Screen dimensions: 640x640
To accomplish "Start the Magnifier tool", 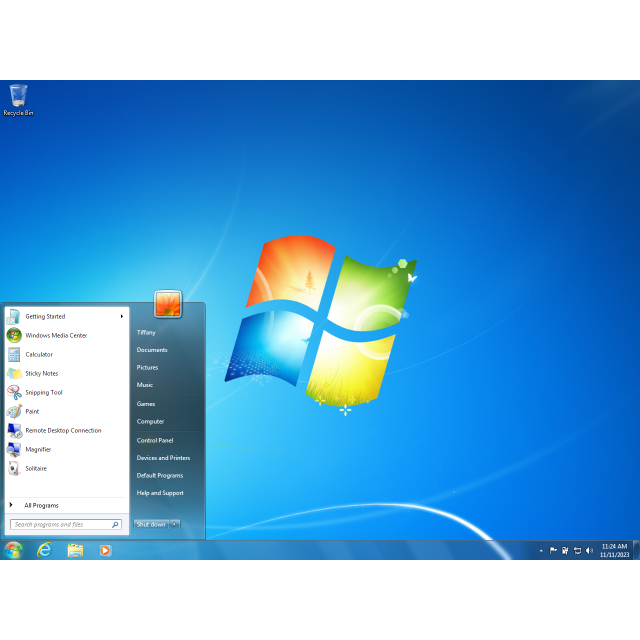I will click(x=38, y=449).
